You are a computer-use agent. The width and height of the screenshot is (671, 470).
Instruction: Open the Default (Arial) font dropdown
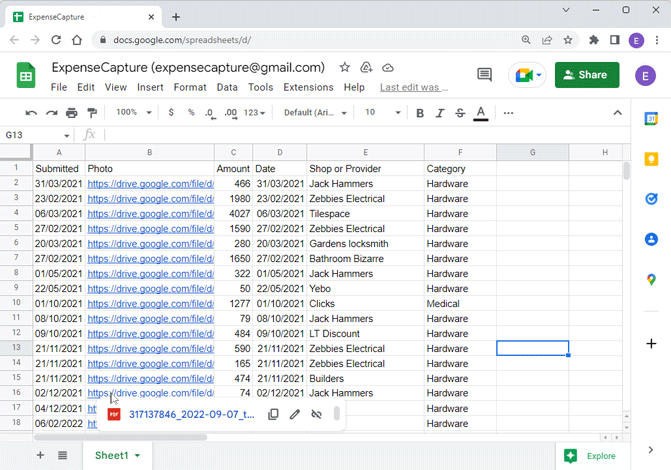point(315,113)
